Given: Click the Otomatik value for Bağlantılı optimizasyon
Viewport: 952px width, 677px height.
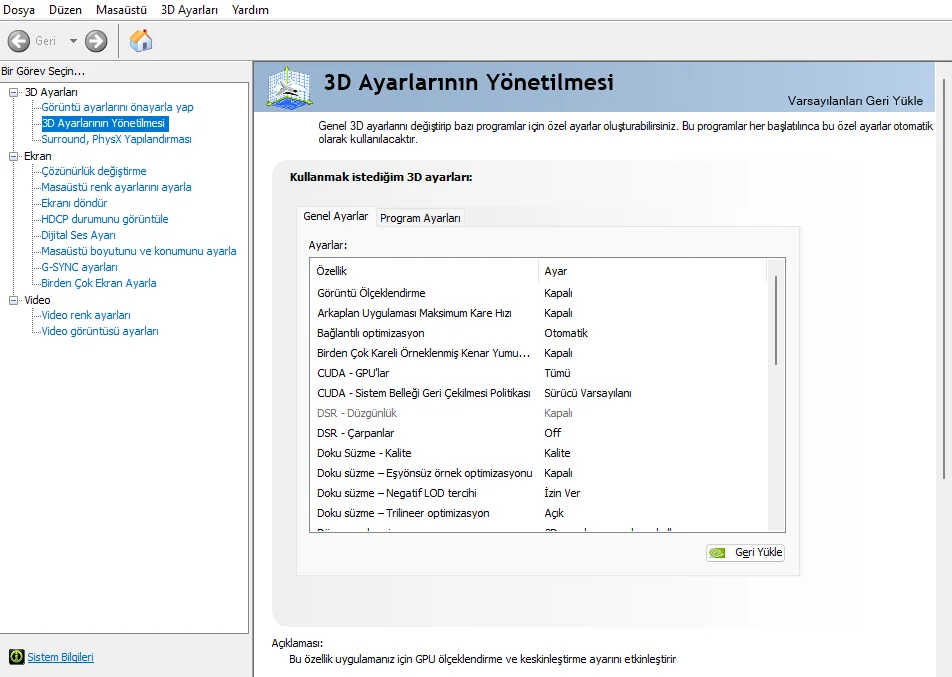Looking at the screenshot, I should [566, 333].
